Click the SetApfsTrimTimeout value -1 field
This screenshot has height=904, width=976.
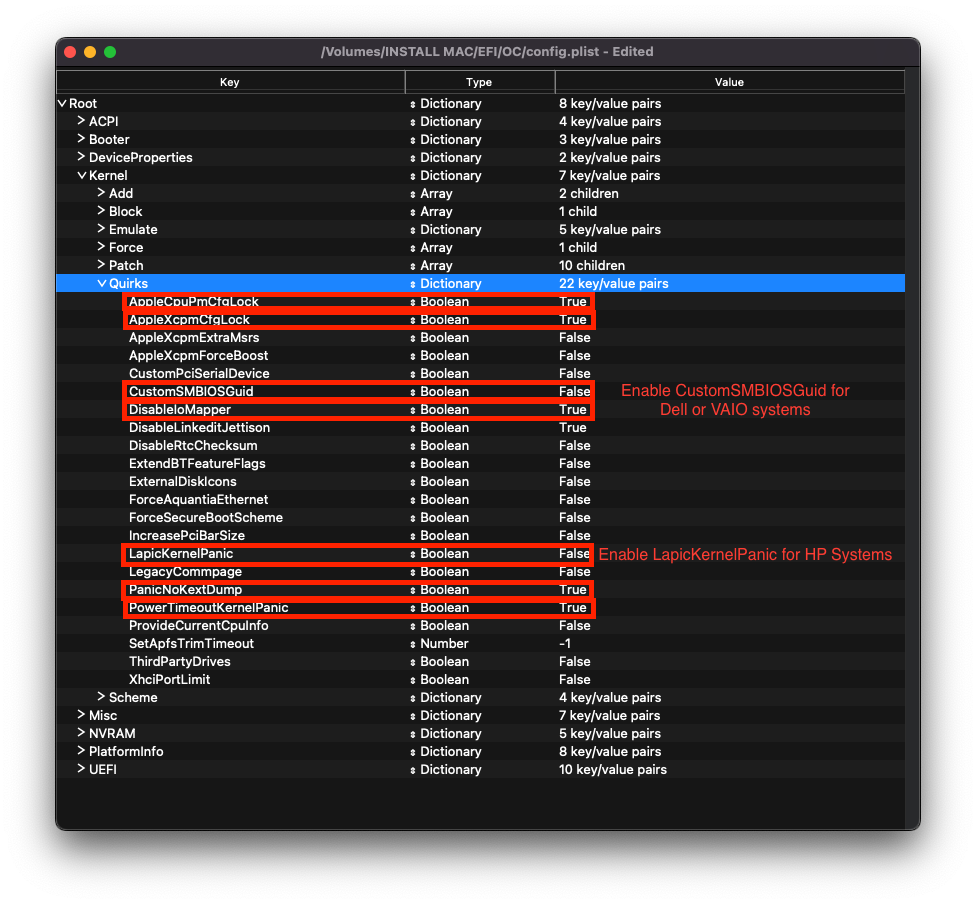pyautogui.click(x=566, y=644)
